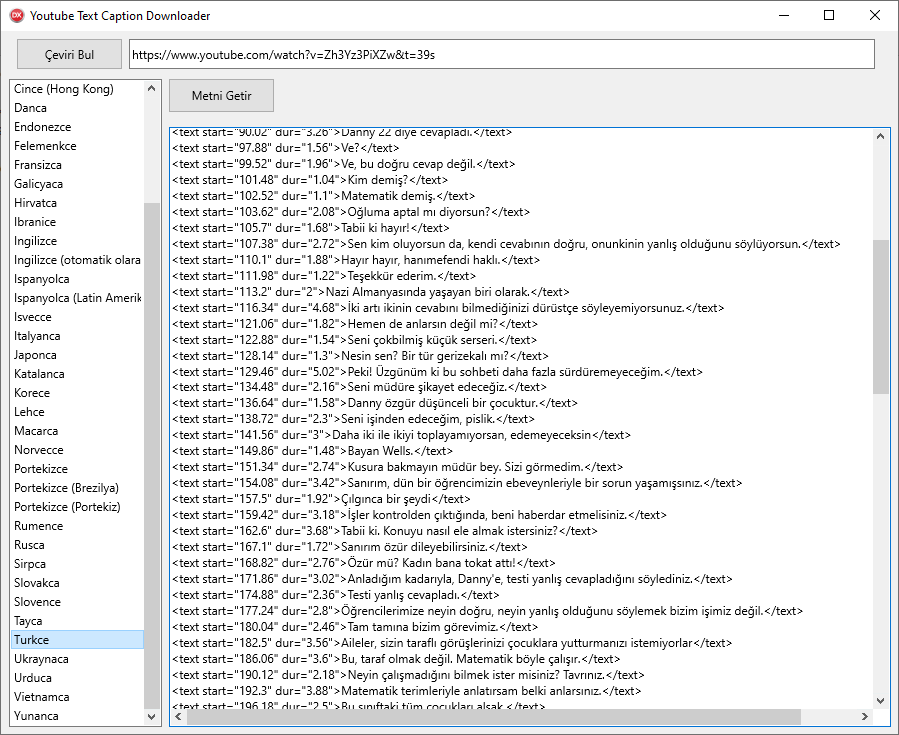Pick Japonca in the language list
This screenshot has height=735, width=899.
pos(77,355)
